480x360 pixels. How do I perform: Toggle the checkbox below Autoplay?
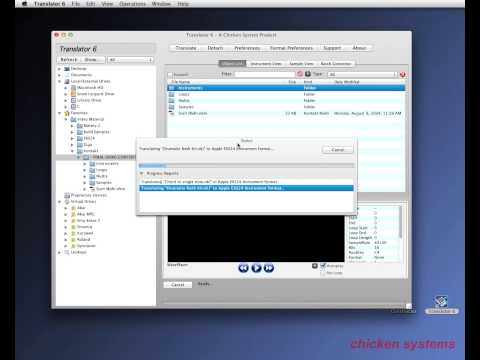[323, 273]
